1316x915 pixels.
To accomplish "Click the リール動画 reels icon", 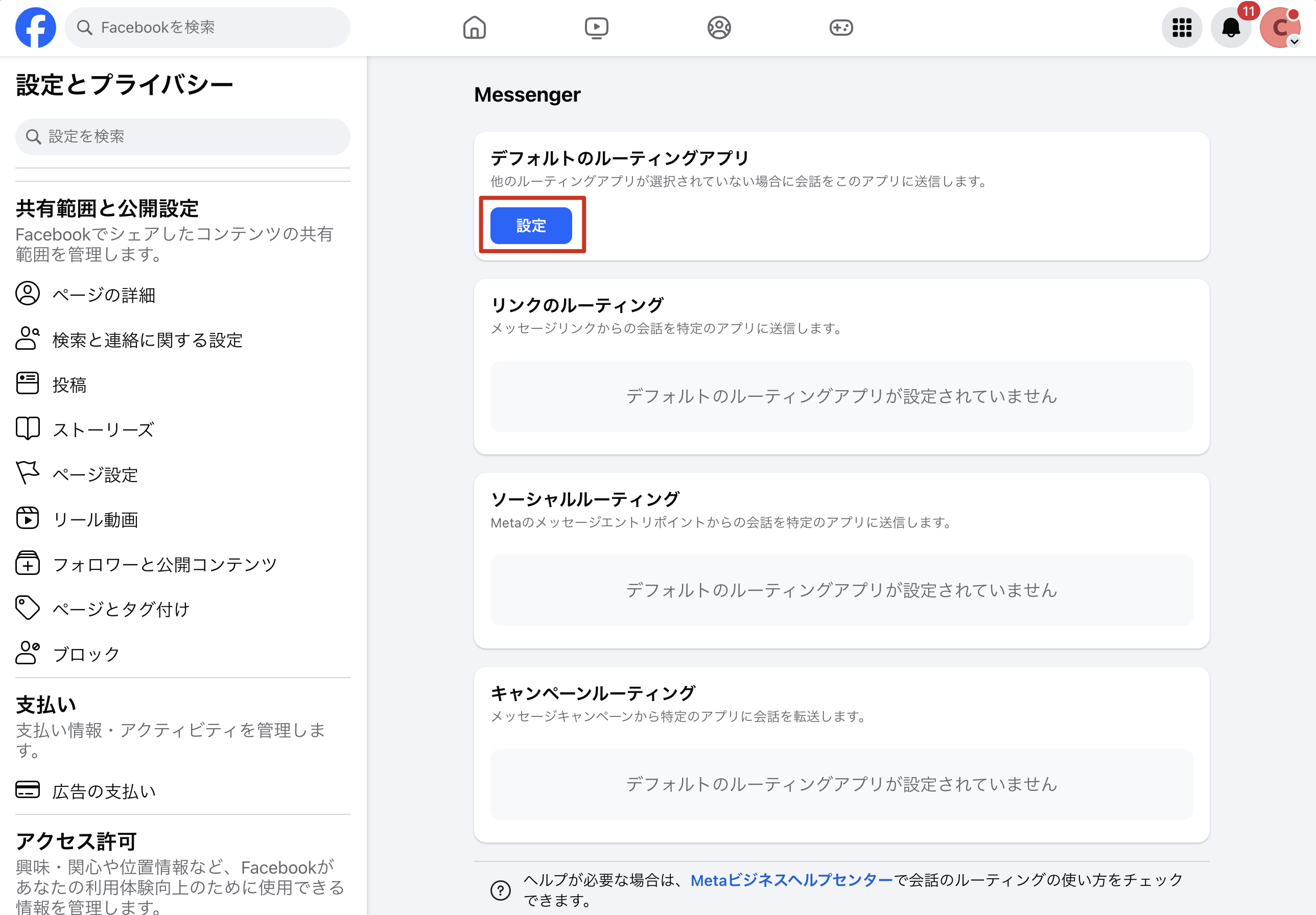I will (x=28, y=518).
